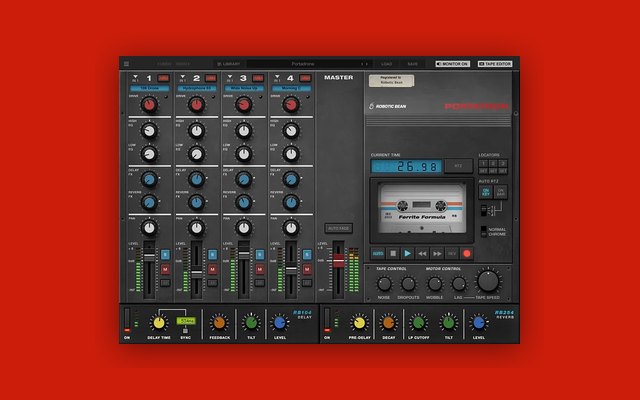The width and height of the screenshot is (640, 400).
Task: Open channel 3 input dropdown arrow
Action: pyautogui.click(x=230, y=77)
